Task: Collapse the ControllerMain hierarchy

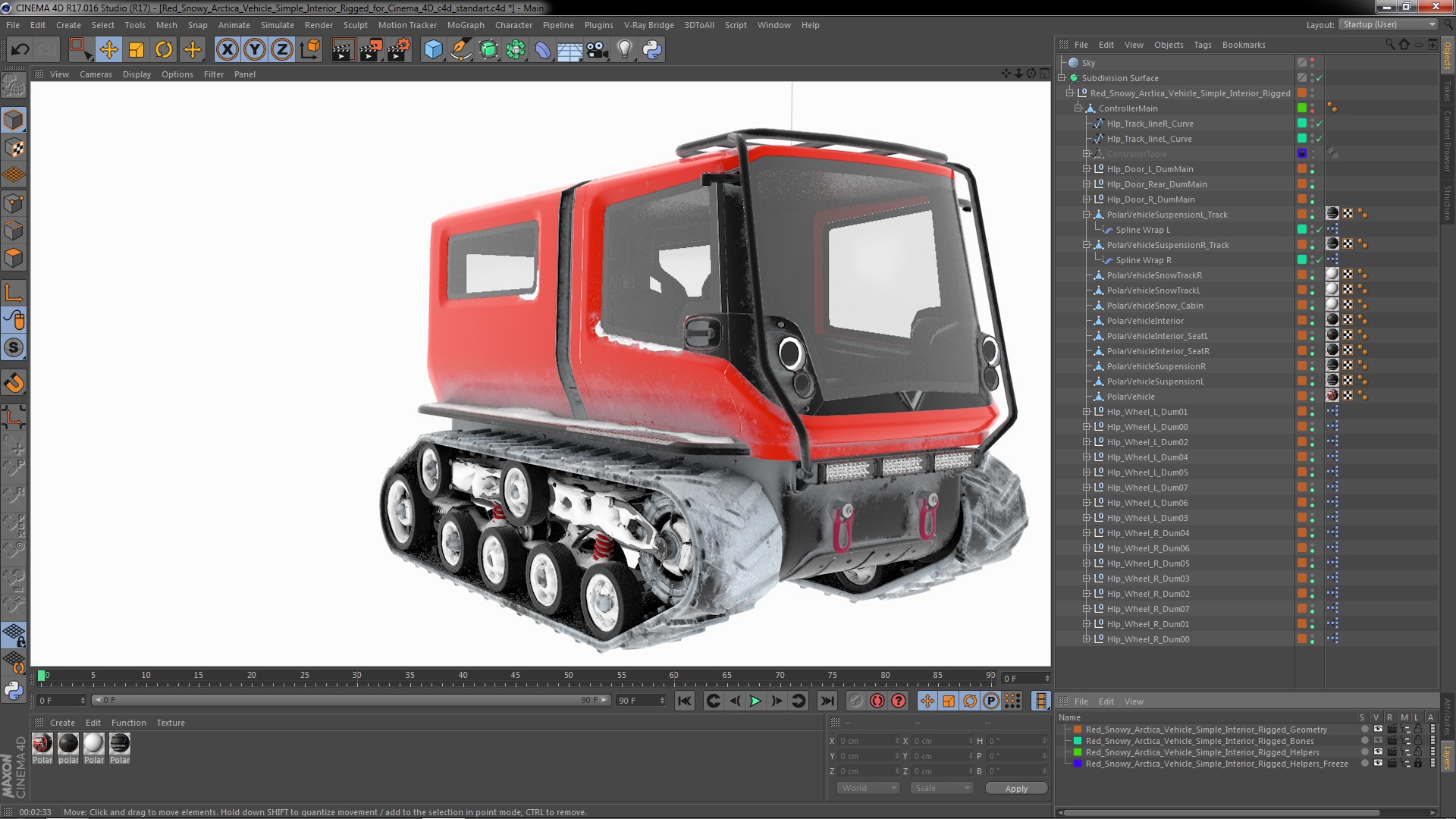Action: click(1078, 108)
